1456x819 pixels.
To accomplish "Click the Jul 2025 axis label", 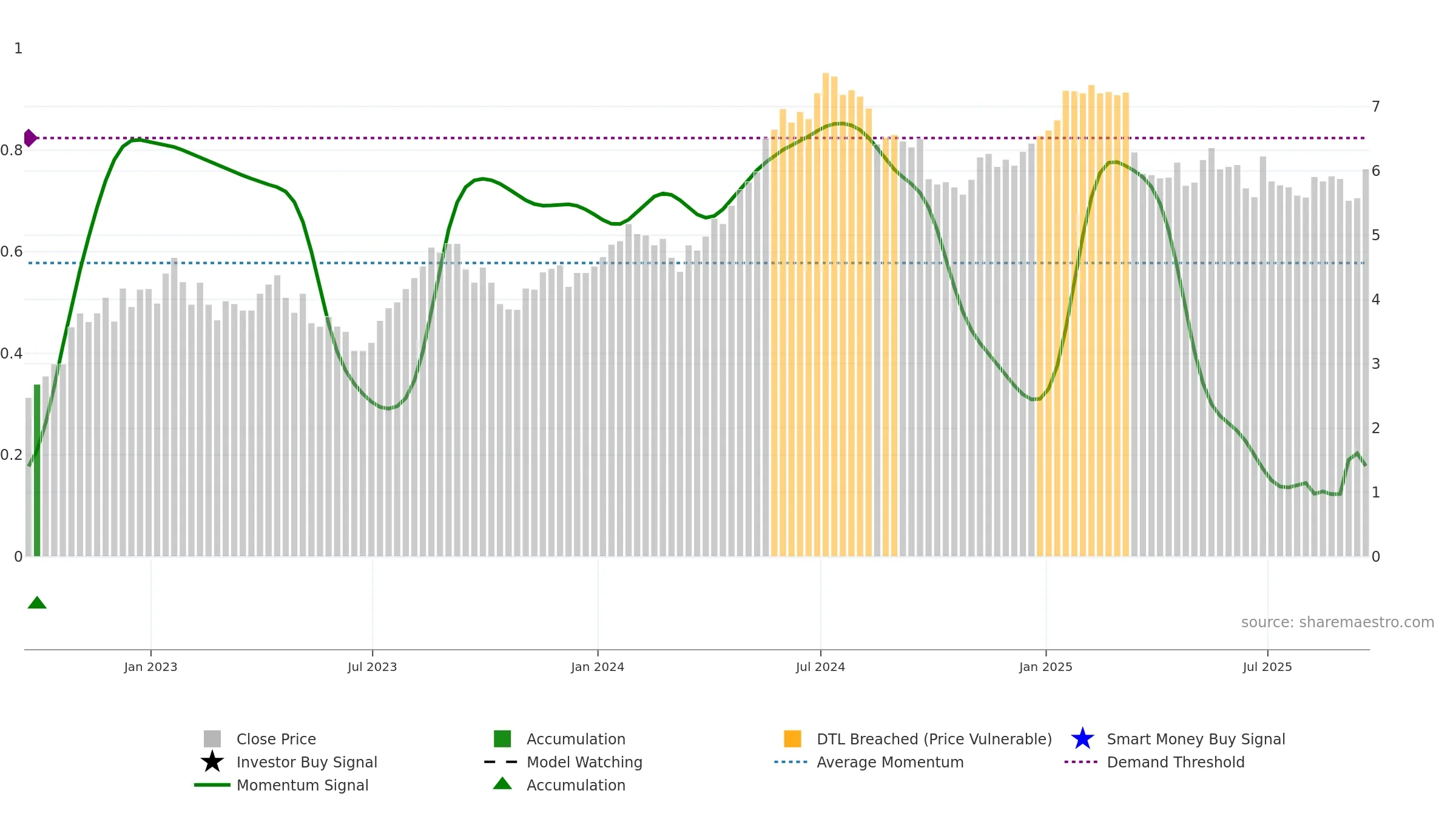I will [x=1267, y=667].
